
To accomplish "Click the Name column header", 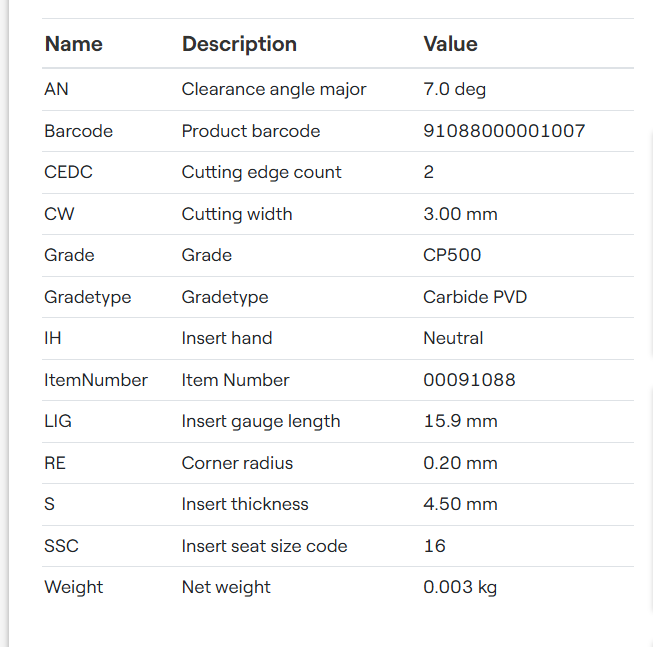I will [x=73, y=44].
